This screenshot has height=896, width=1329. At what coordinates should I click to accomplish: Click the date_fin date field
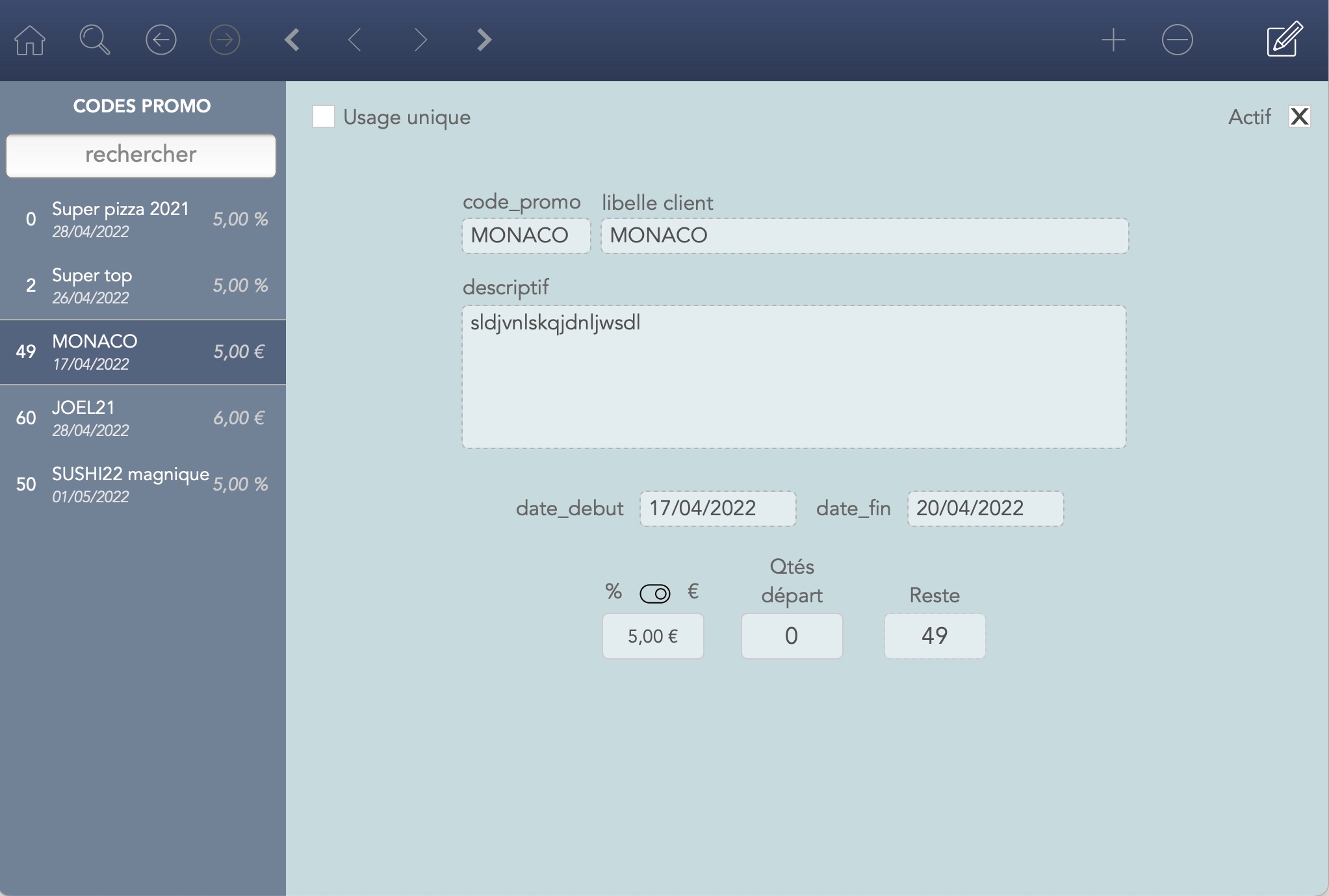coord(985,508)
